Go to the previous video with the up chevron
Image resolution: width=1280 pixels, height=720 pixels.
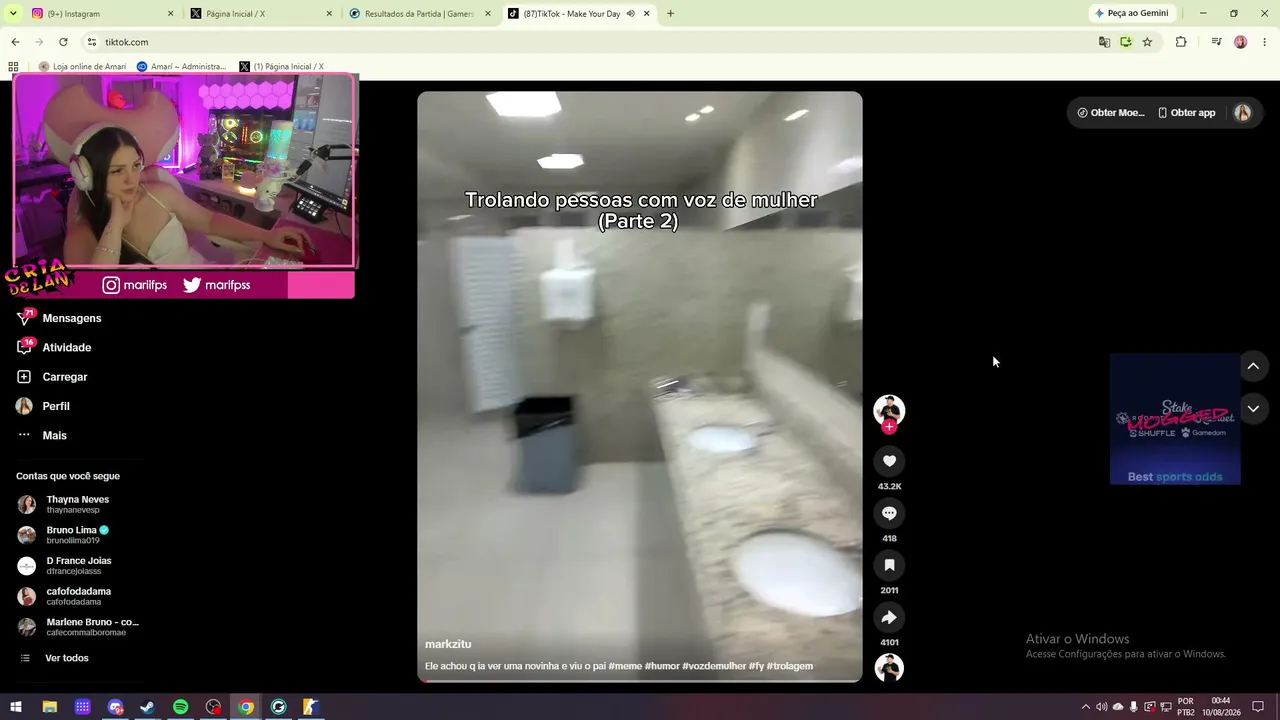click(x=1253, y=366)
